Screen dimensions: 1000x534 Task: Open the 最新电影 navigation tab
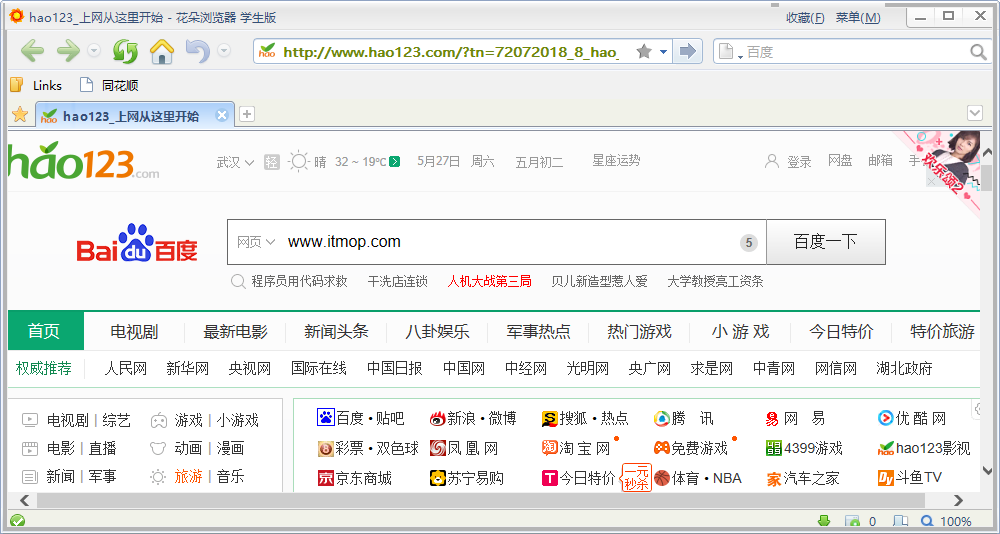coord(235,332)
